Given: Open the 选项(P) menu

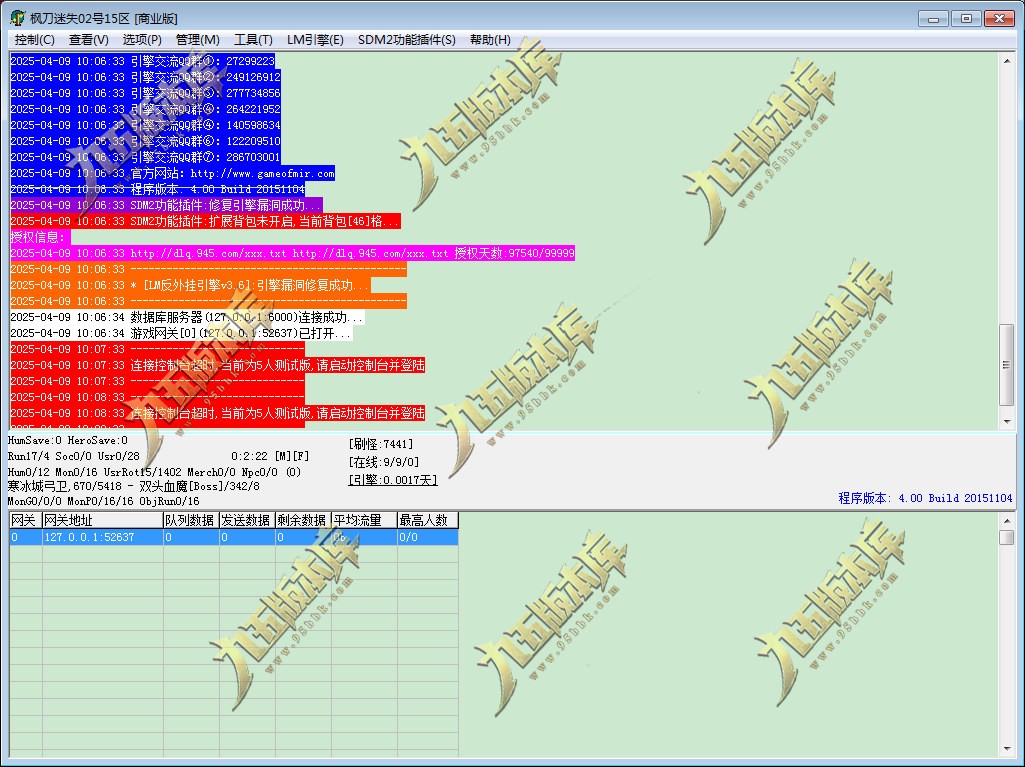Looking at the screenshot, I should click(142, 40).
